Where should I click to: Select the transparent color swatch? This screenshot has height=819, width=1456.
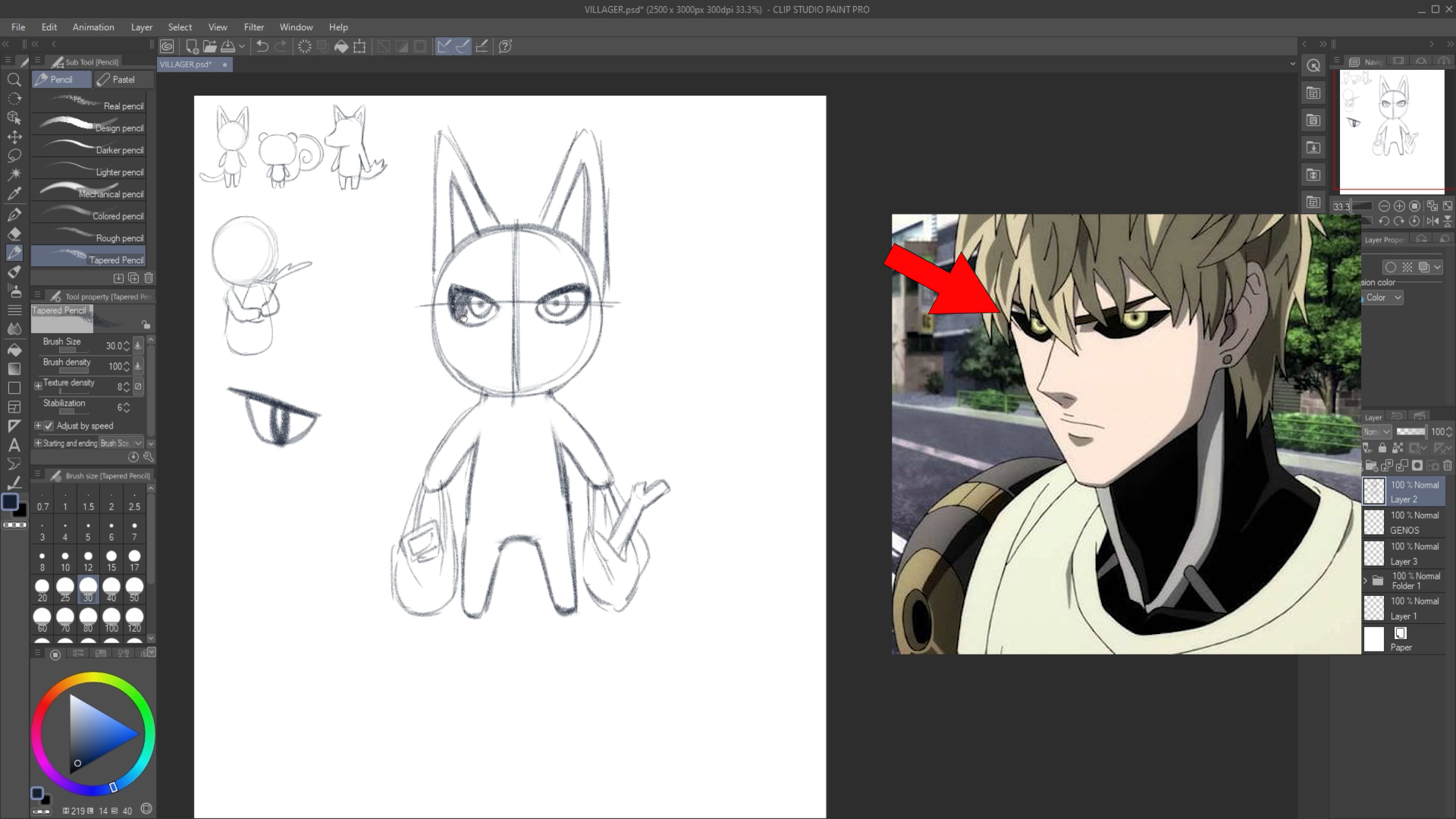(x=15, y=525)
